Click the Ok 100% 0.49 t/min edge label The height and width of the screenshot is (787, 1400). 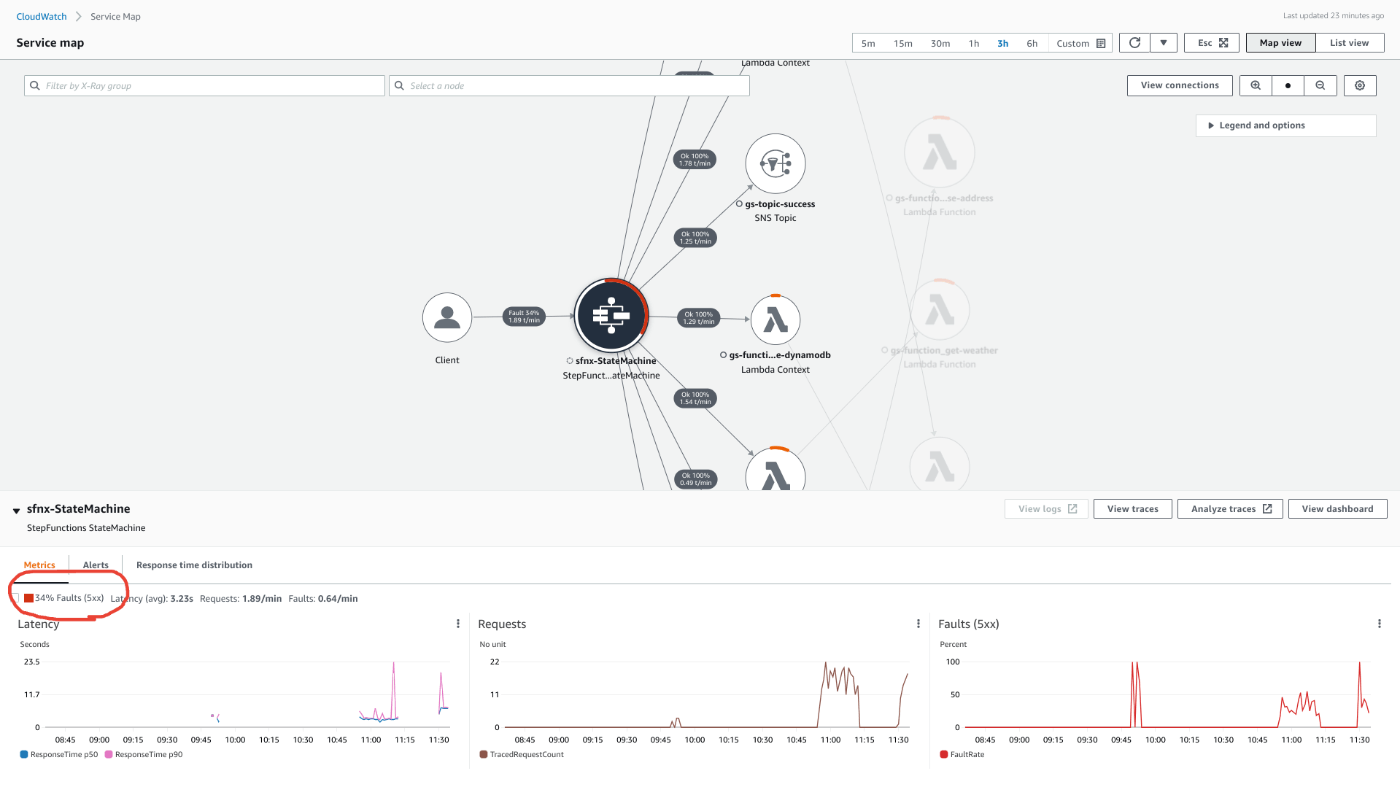(x=695, y=479)
